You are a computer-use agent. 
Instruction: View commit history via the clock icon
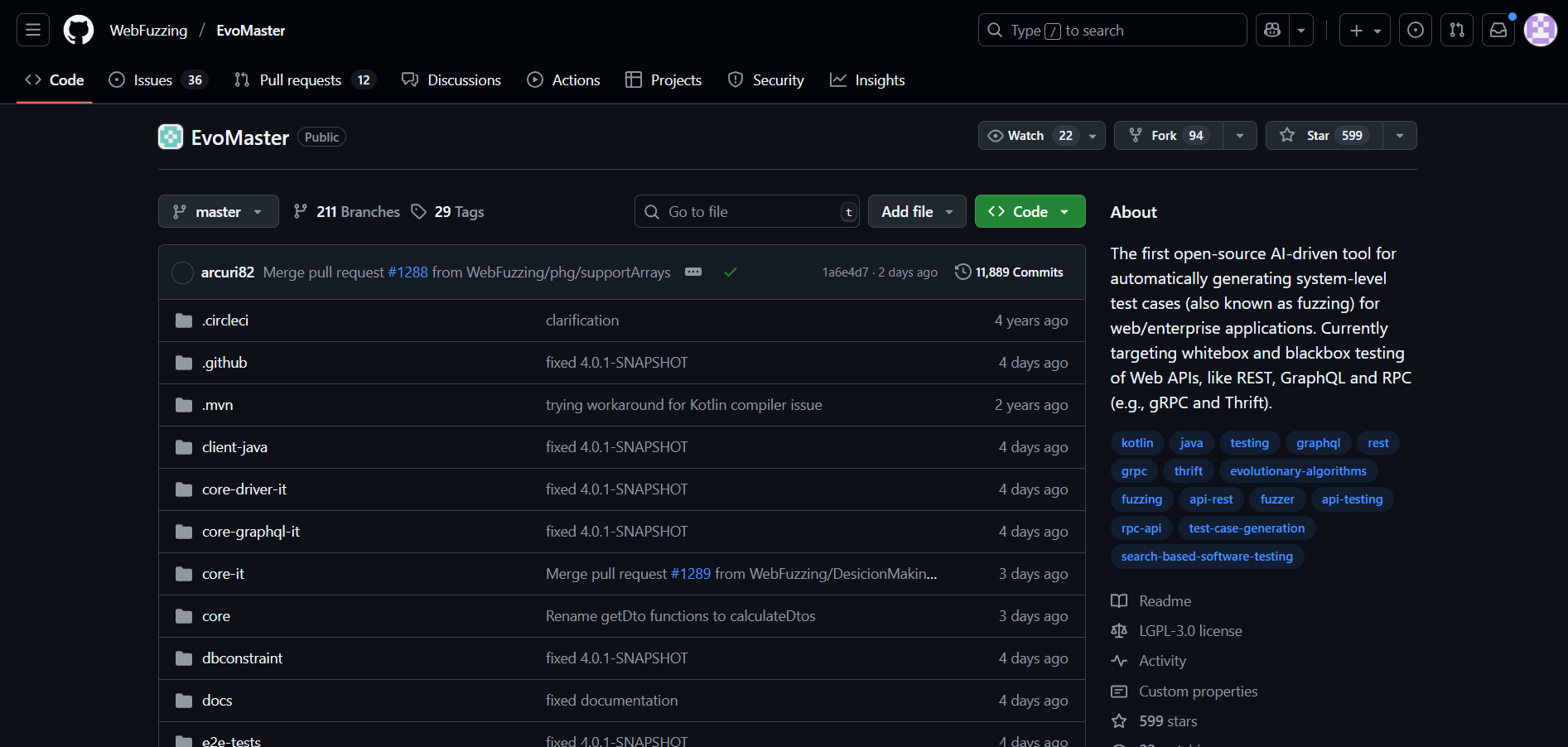[x=963, y=272]
